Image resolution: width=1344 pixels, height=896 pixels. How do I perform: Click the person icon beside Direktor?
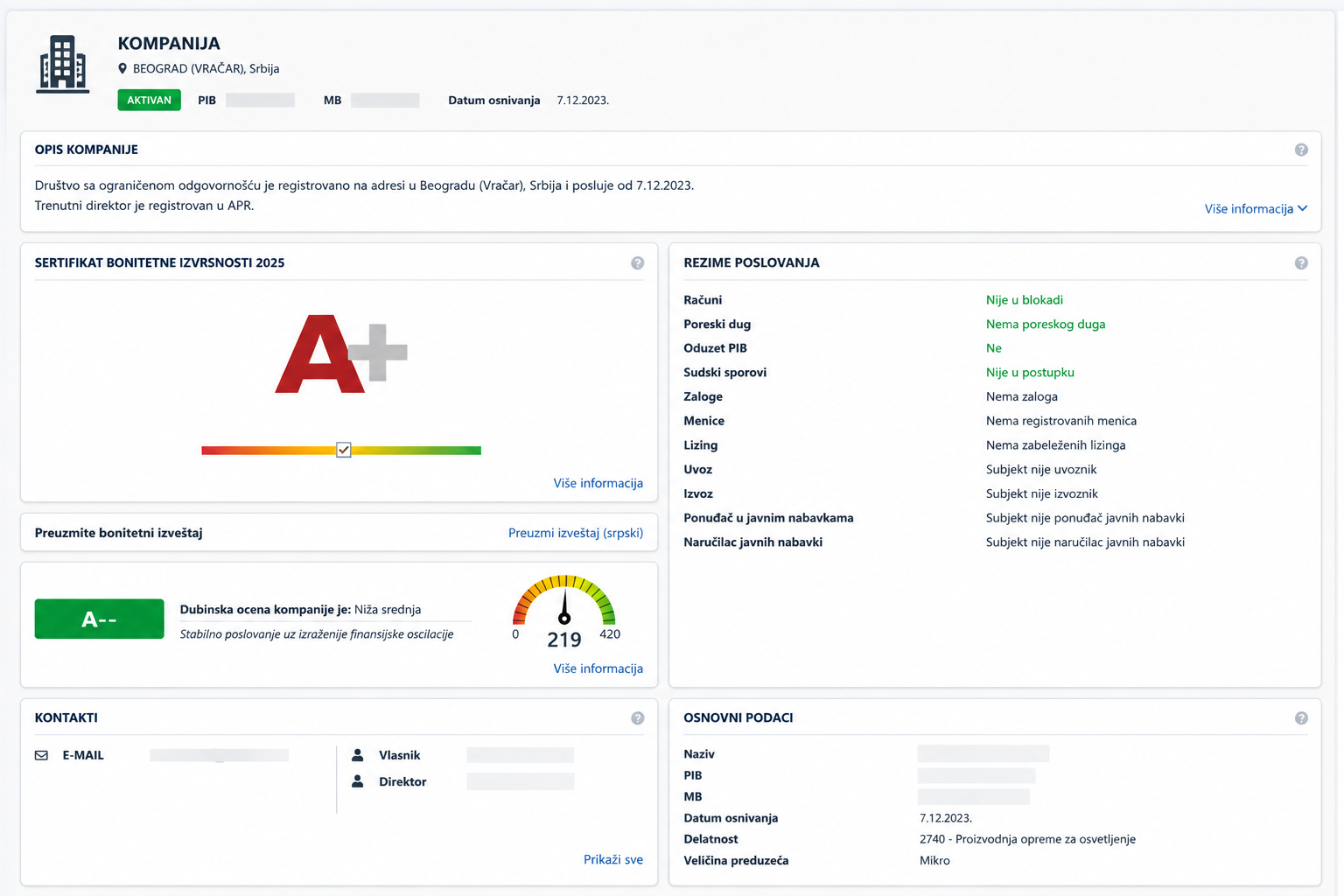(358, 781)
